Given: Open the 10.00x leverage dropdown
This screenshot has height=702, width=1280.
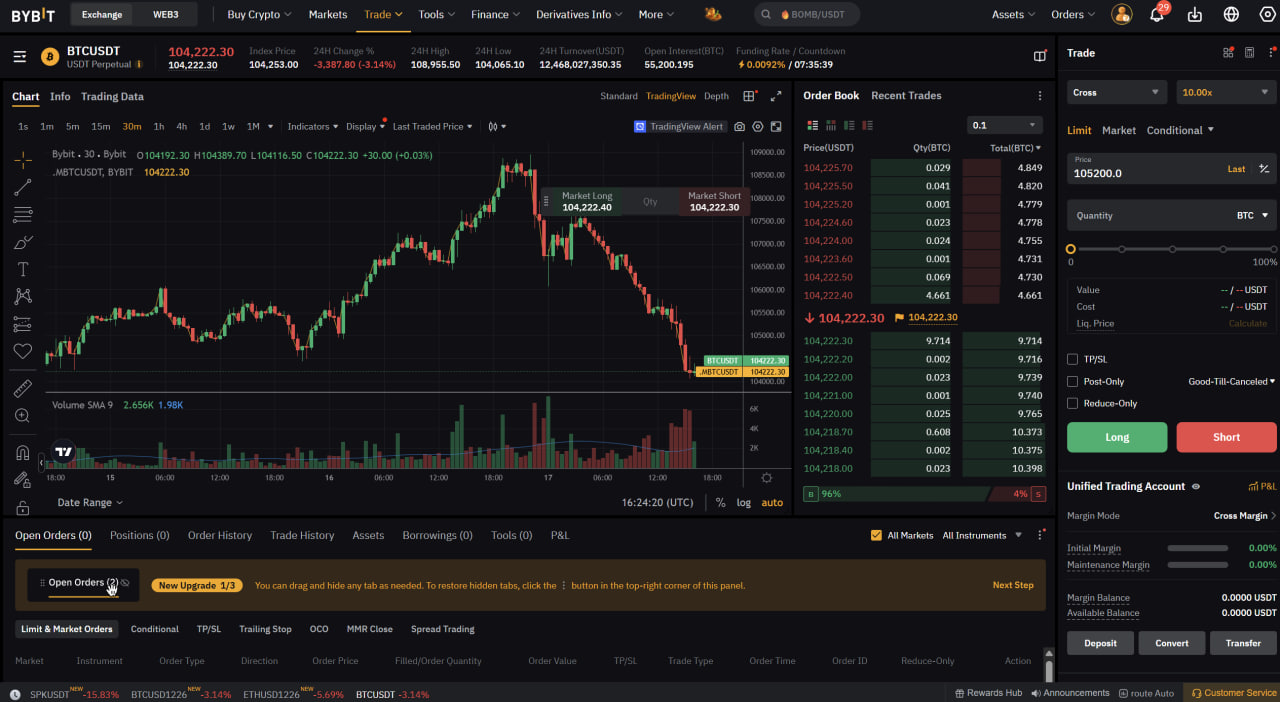Looking at the screenshot, I should click(1226, 92).
